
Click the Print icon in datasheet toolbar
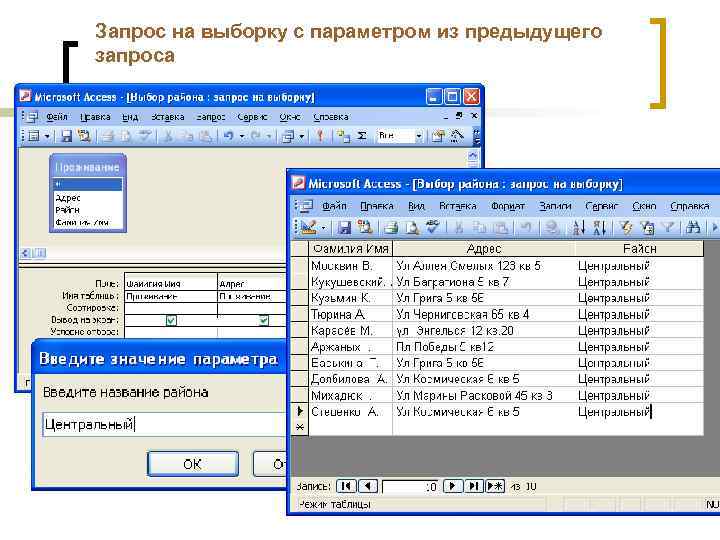tap(391, 227)
